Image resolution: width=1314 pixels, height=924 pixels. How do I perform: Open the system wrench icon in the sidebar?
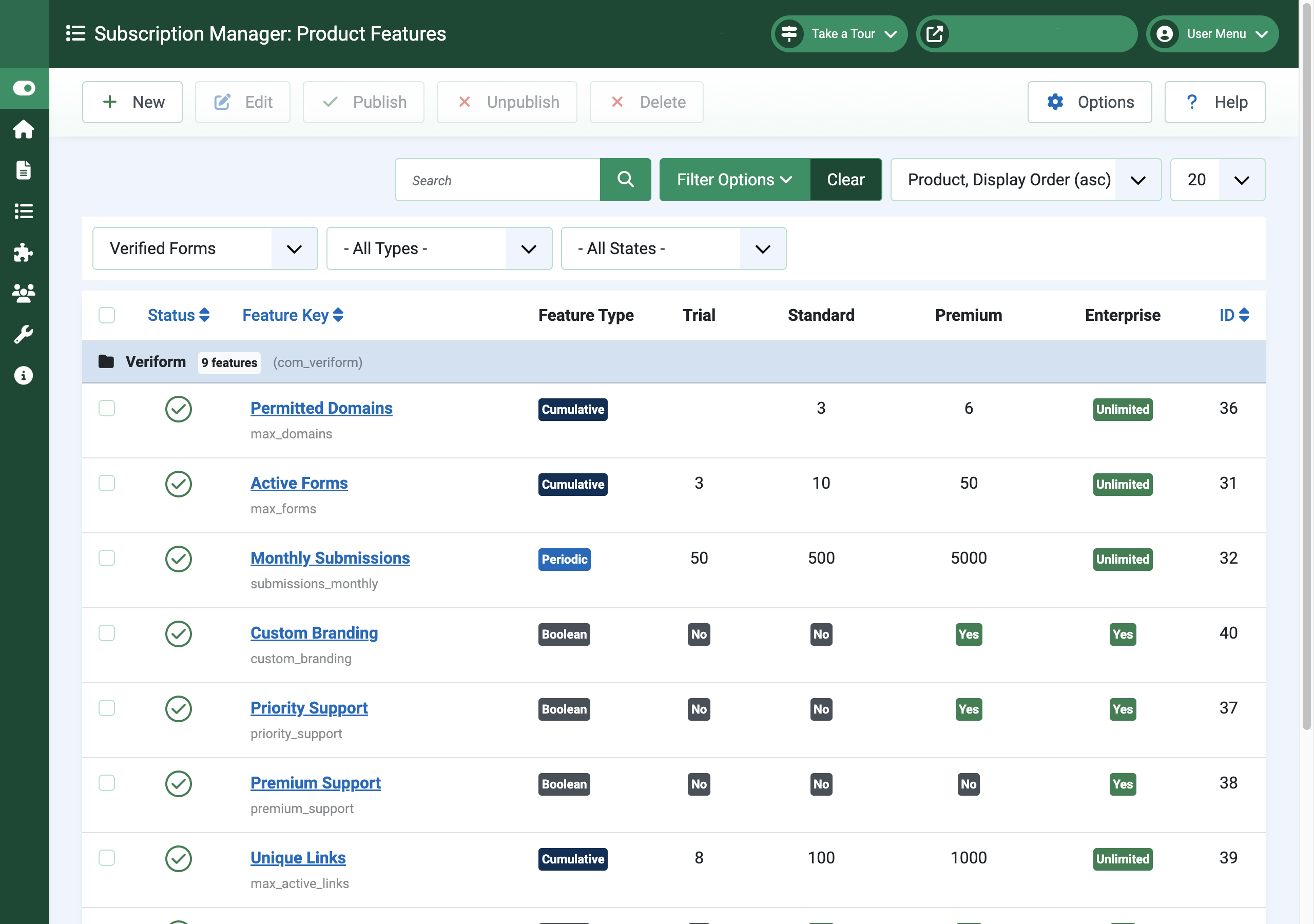24,334
